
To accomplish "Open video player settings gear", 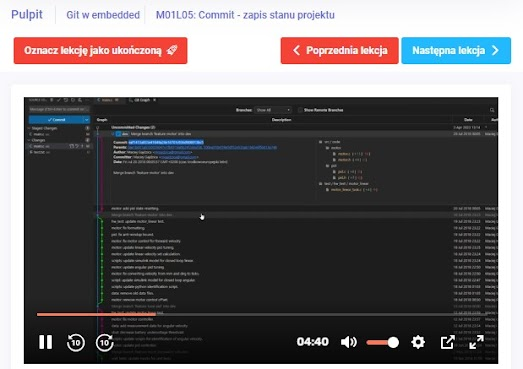I will (418, 342).
